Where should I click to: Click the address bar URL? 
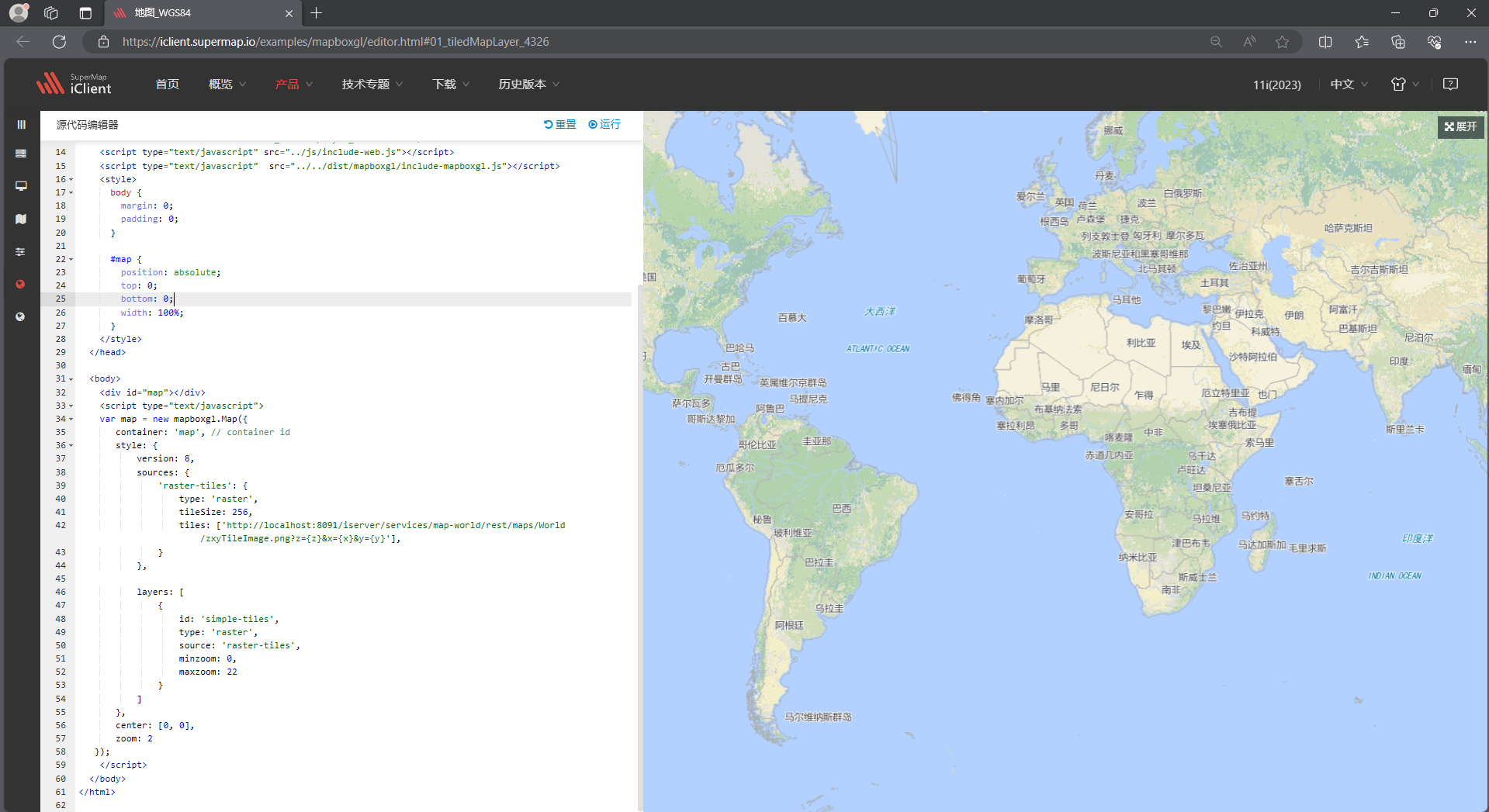pyautogui.click(x=335, y=42)
